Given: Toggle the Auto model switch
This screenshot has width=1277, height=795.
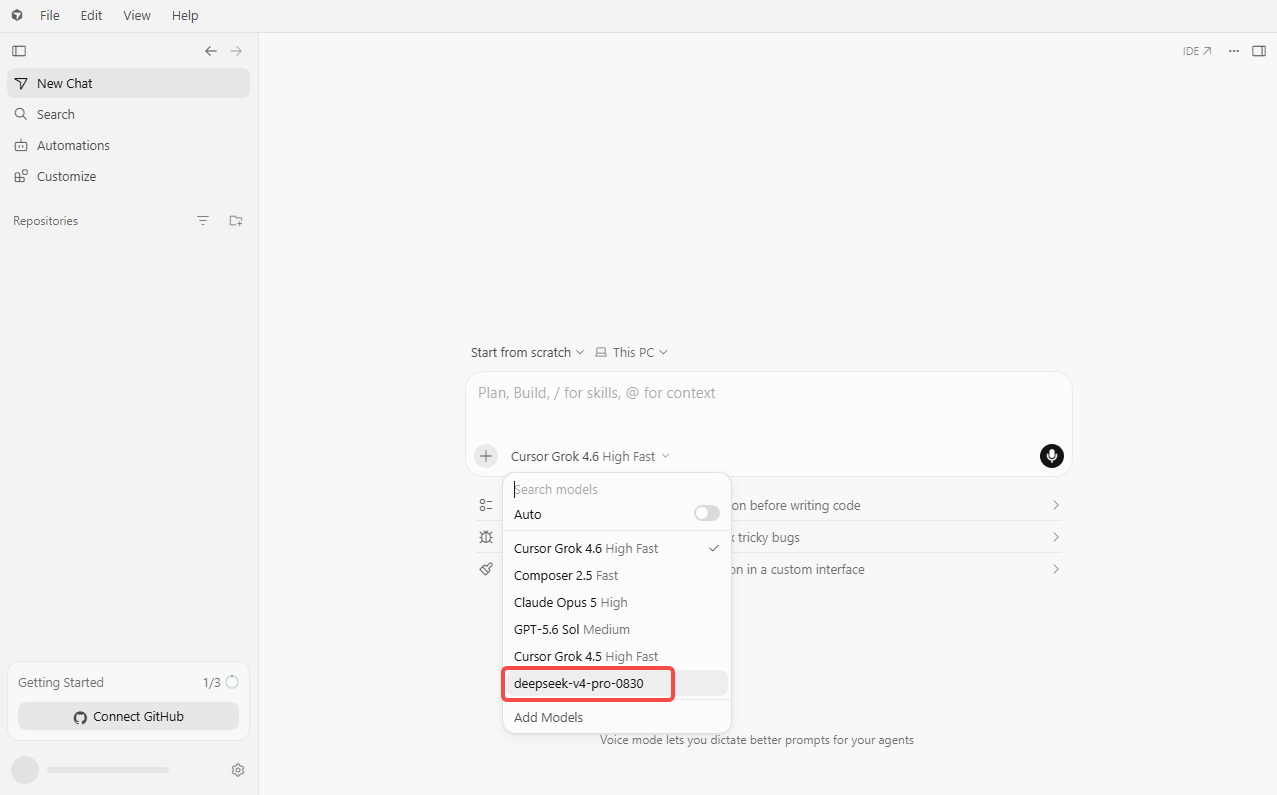Looking at the screenshot, I should click(707, 513).
